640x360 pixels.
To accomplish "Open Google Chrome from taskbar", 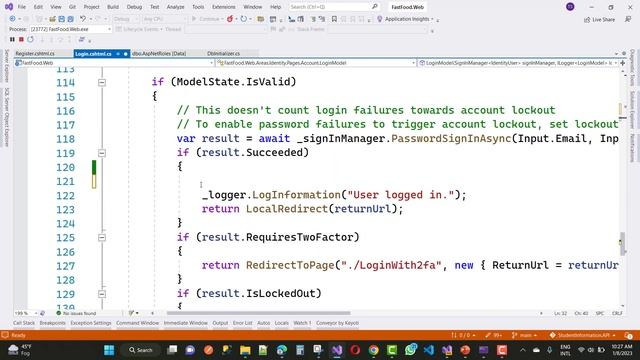I will pos(373,350).
